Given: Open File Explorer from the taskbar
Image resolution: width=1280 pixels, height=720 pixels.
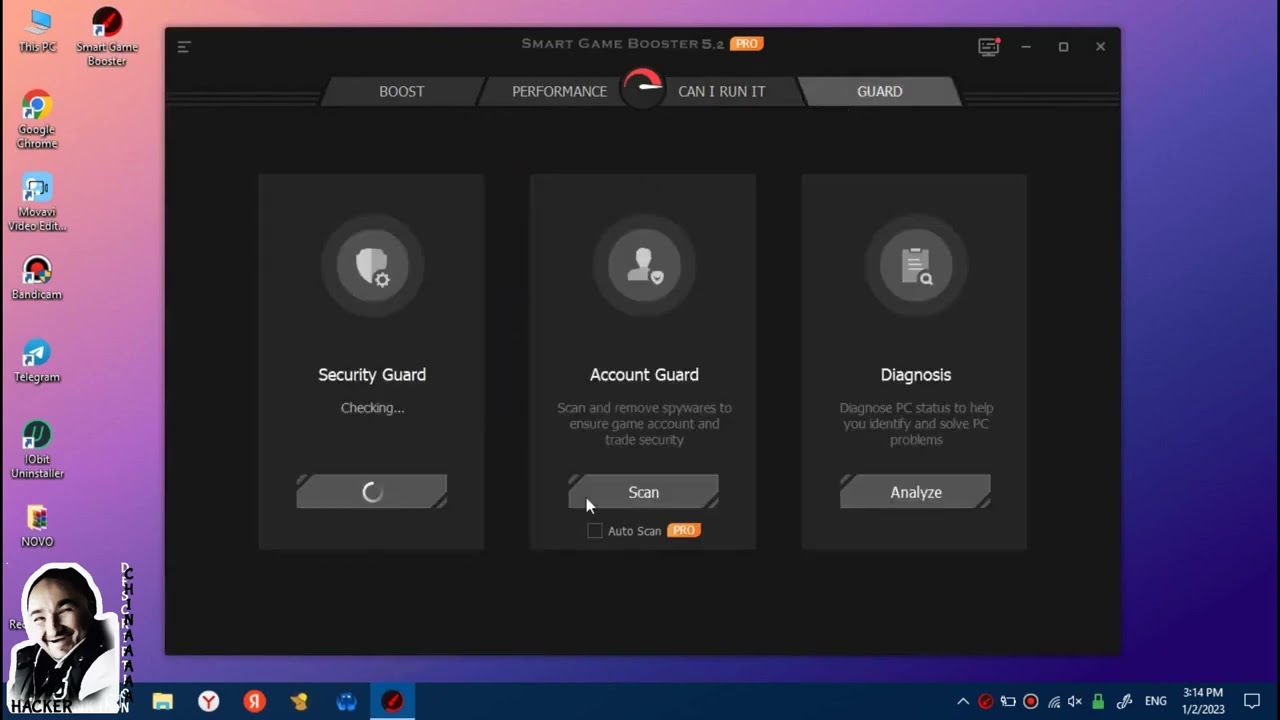Looking at the screenshot, I should pos(162,701).
